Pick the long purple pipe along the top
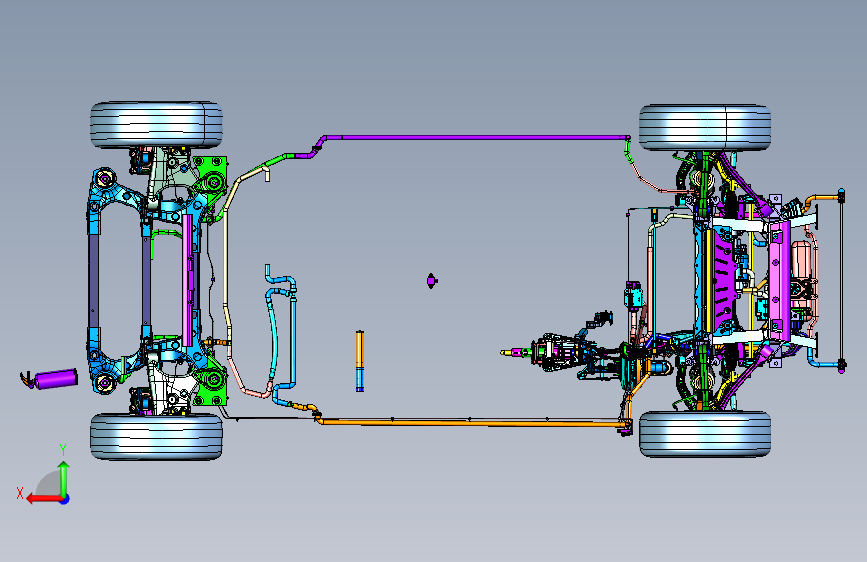The width and height of the screenshot is (867, 562). tap(476, 137)
